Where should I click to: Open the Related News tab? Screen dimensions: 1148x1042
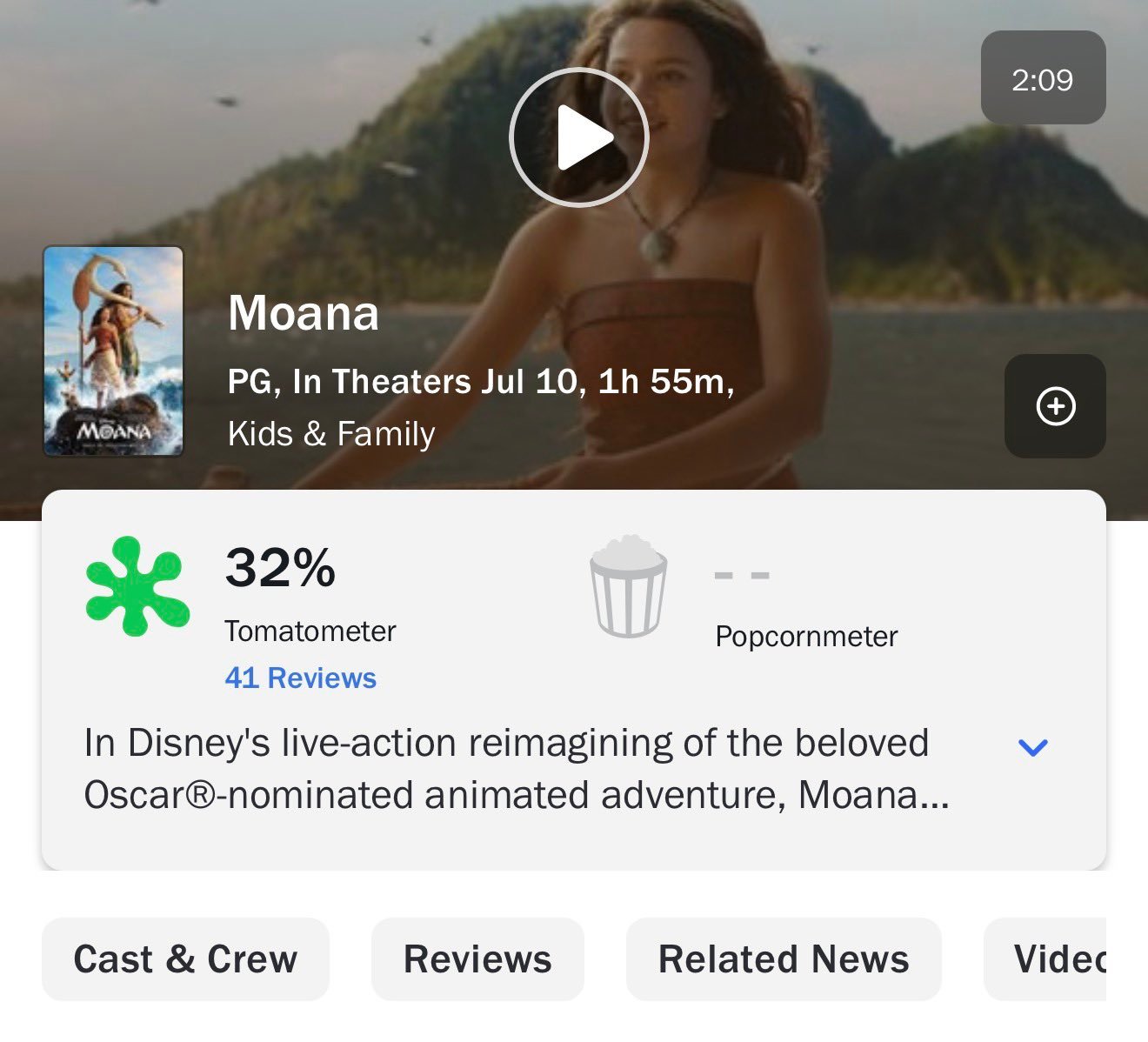[784, 959]
